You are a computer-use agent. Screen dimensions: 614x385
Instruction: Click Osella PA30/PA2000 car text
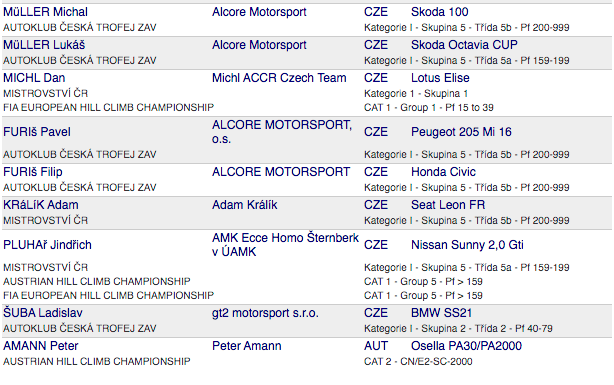[x=466, y=345]
